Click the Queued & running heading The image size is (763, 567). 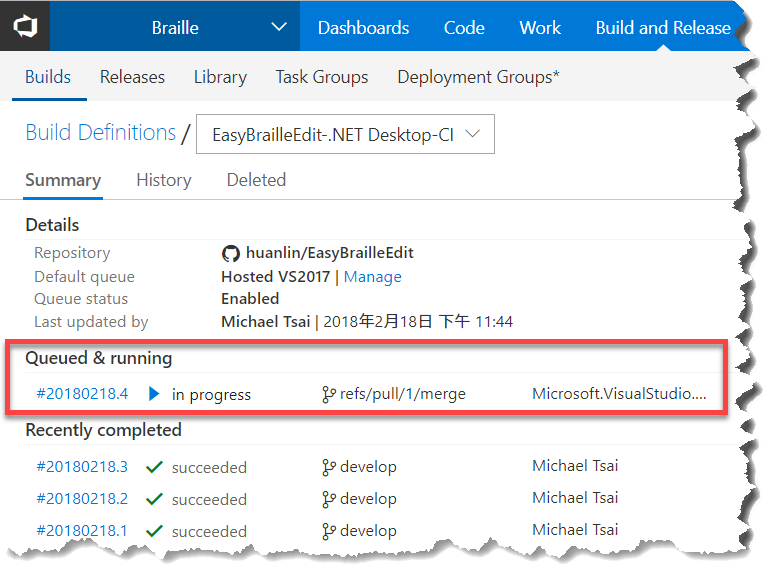tap(98, 358)
